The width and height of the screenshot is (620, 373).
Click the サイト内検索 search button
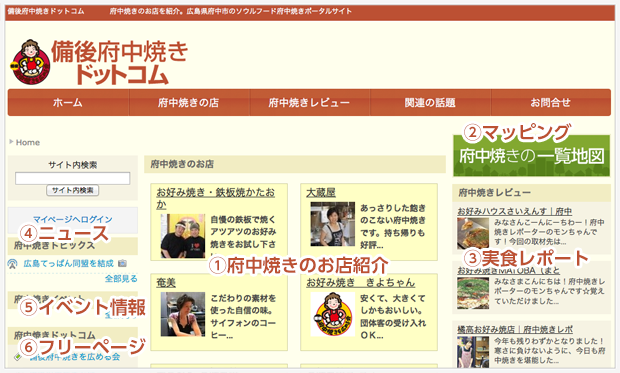pos(72,190)
